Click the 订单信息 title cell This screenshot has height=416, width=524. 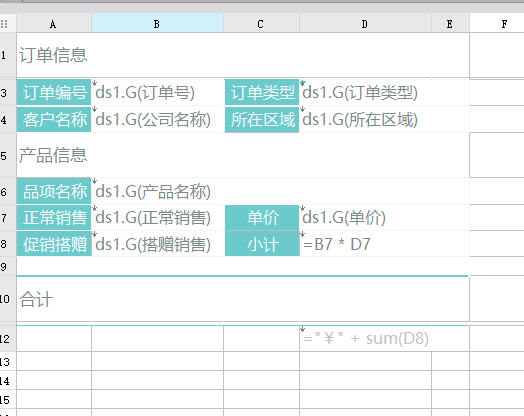(243, 55)
